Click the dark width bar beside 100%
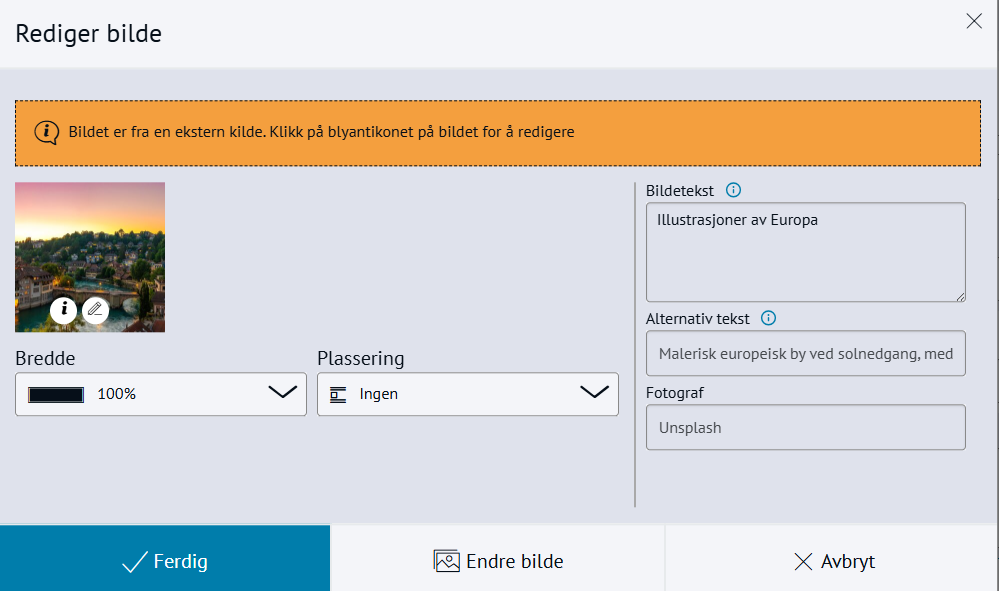Image resolution: width=999 pixels, height=591 pixels. (x=56, y=394)
